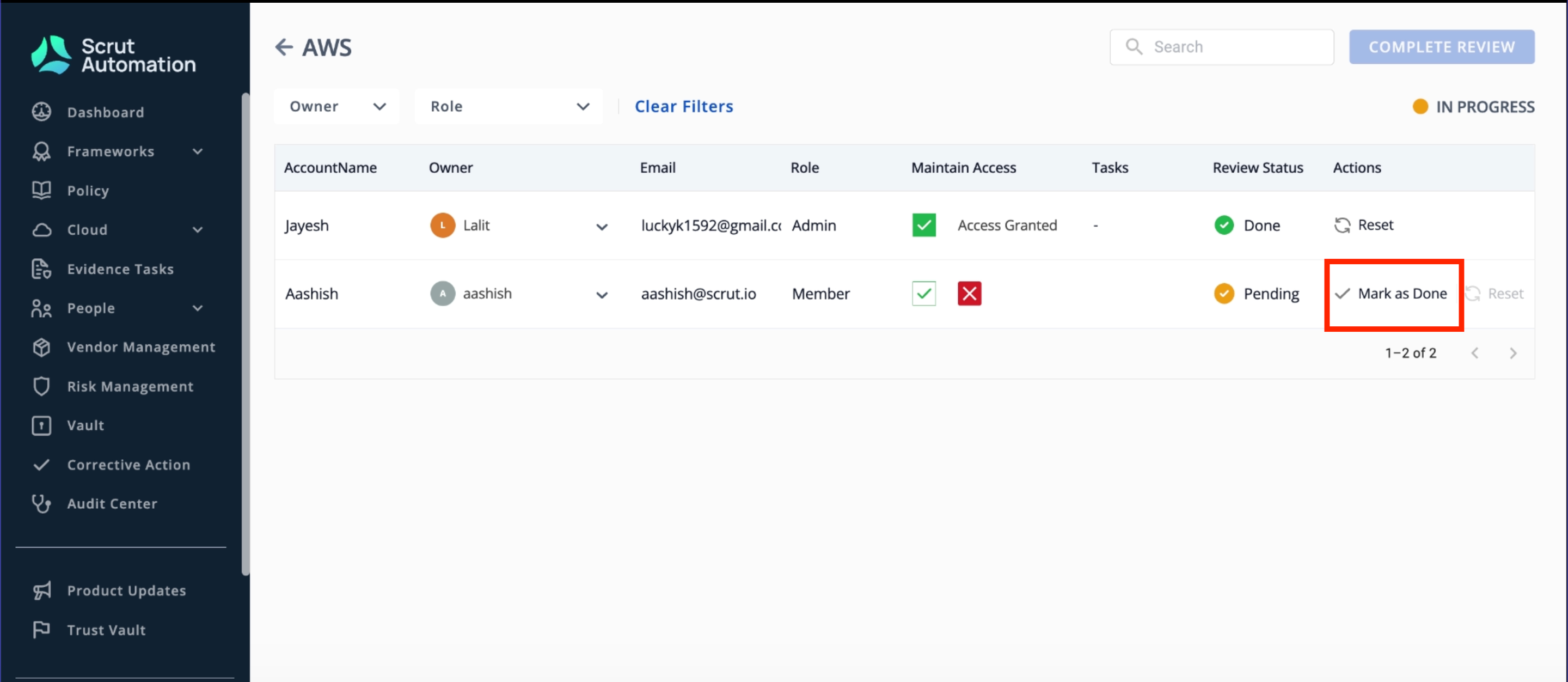Expand the Cloud submenu chevron
Viewport: 1568px width, 682px height.
click(x=197, y=229)
